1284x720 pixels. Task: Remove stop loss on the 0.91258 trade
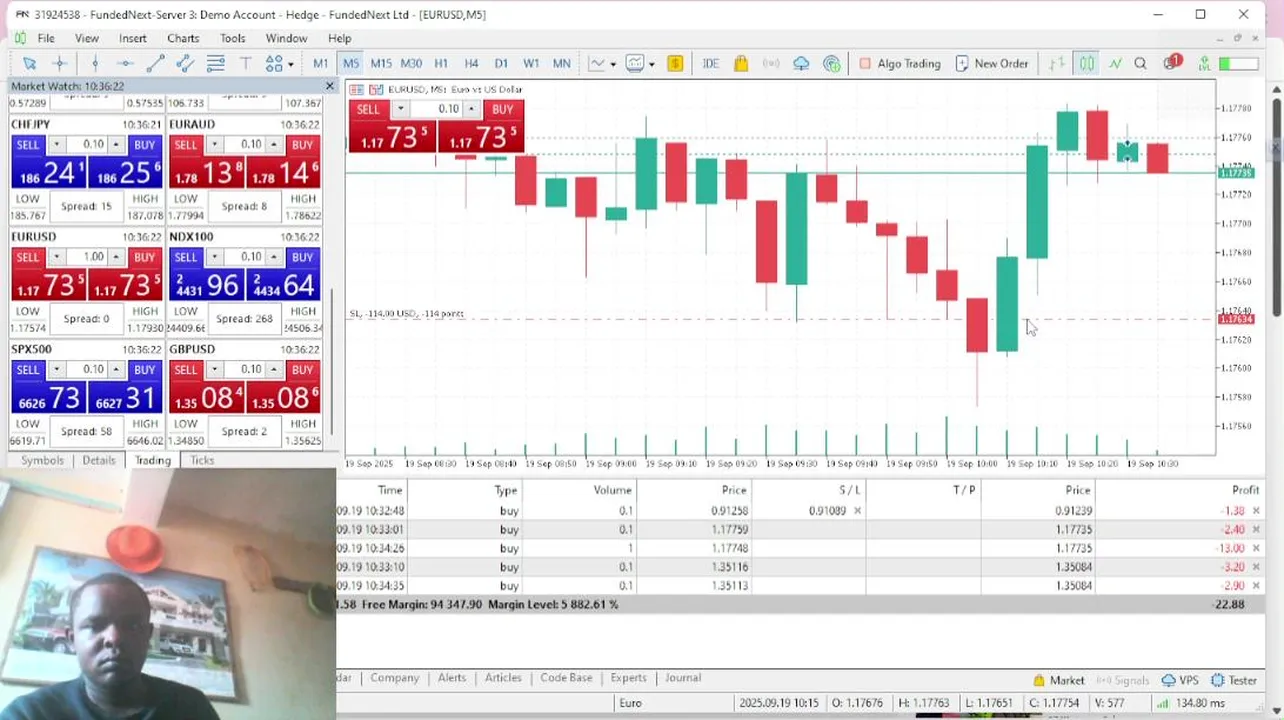(857, 510)
